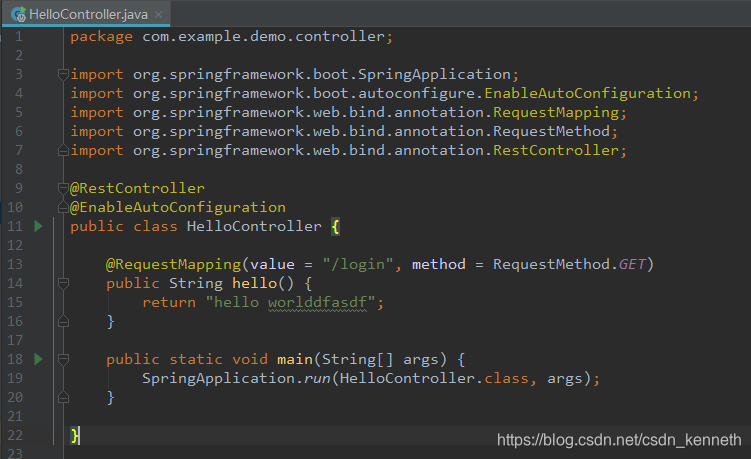Click the value attribute on line 13

coord(272,264)
